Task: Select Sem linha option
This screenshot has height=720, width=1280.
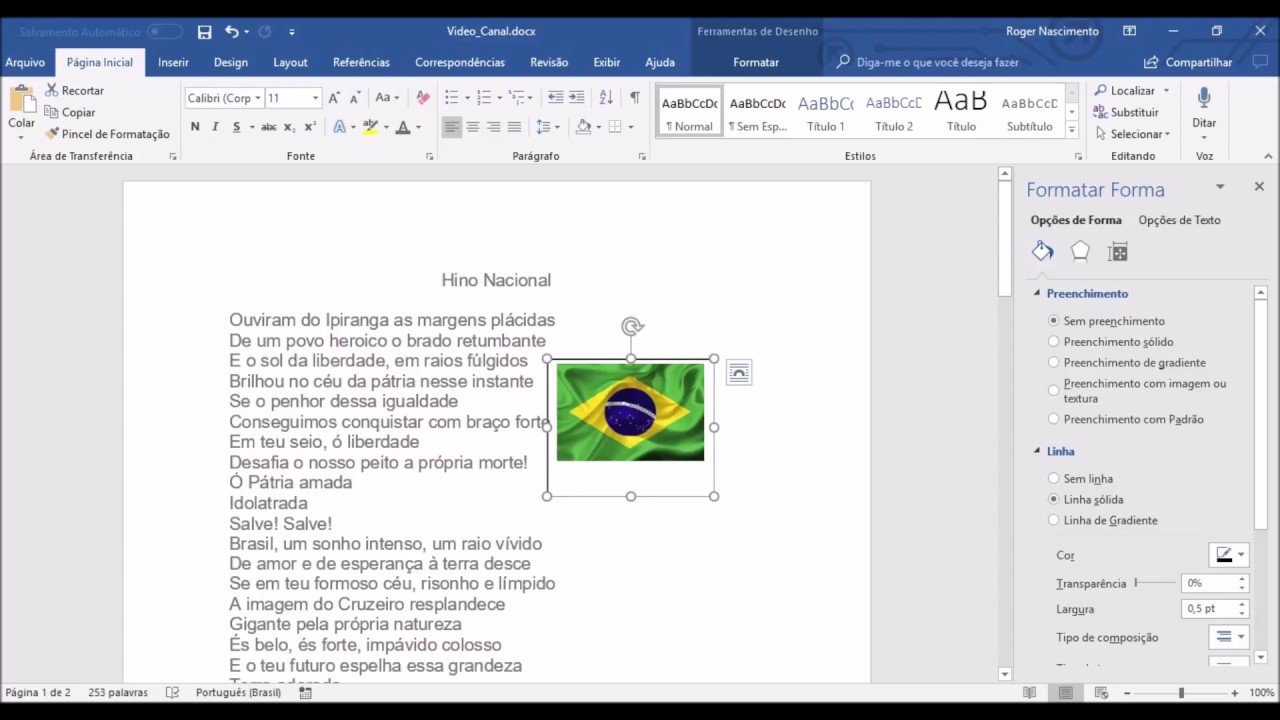Action: 1054,479
